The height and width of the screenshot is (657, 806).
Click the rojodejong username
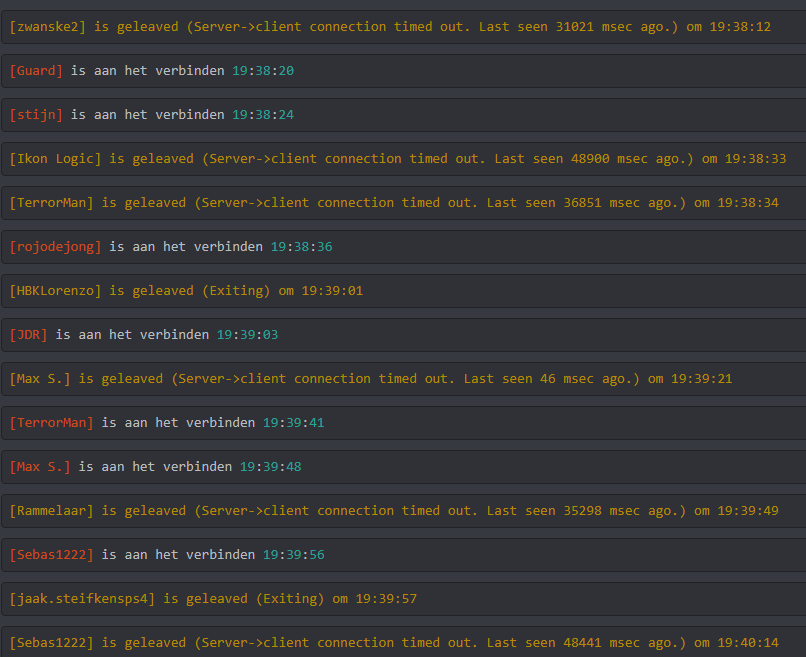(55, 247)
